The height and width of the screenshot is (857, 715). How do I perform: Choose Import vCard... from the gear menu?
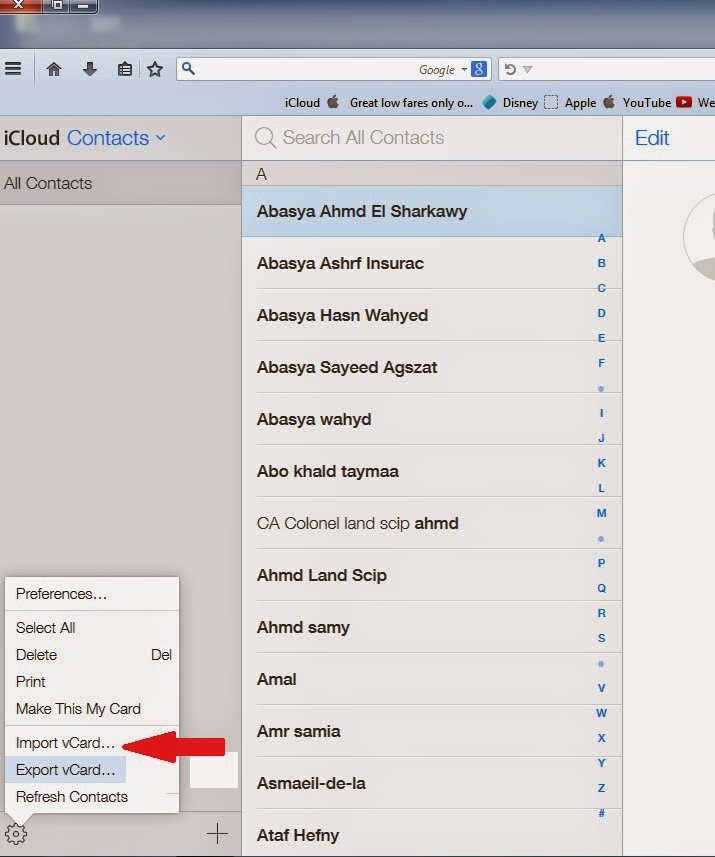(66, 743)
